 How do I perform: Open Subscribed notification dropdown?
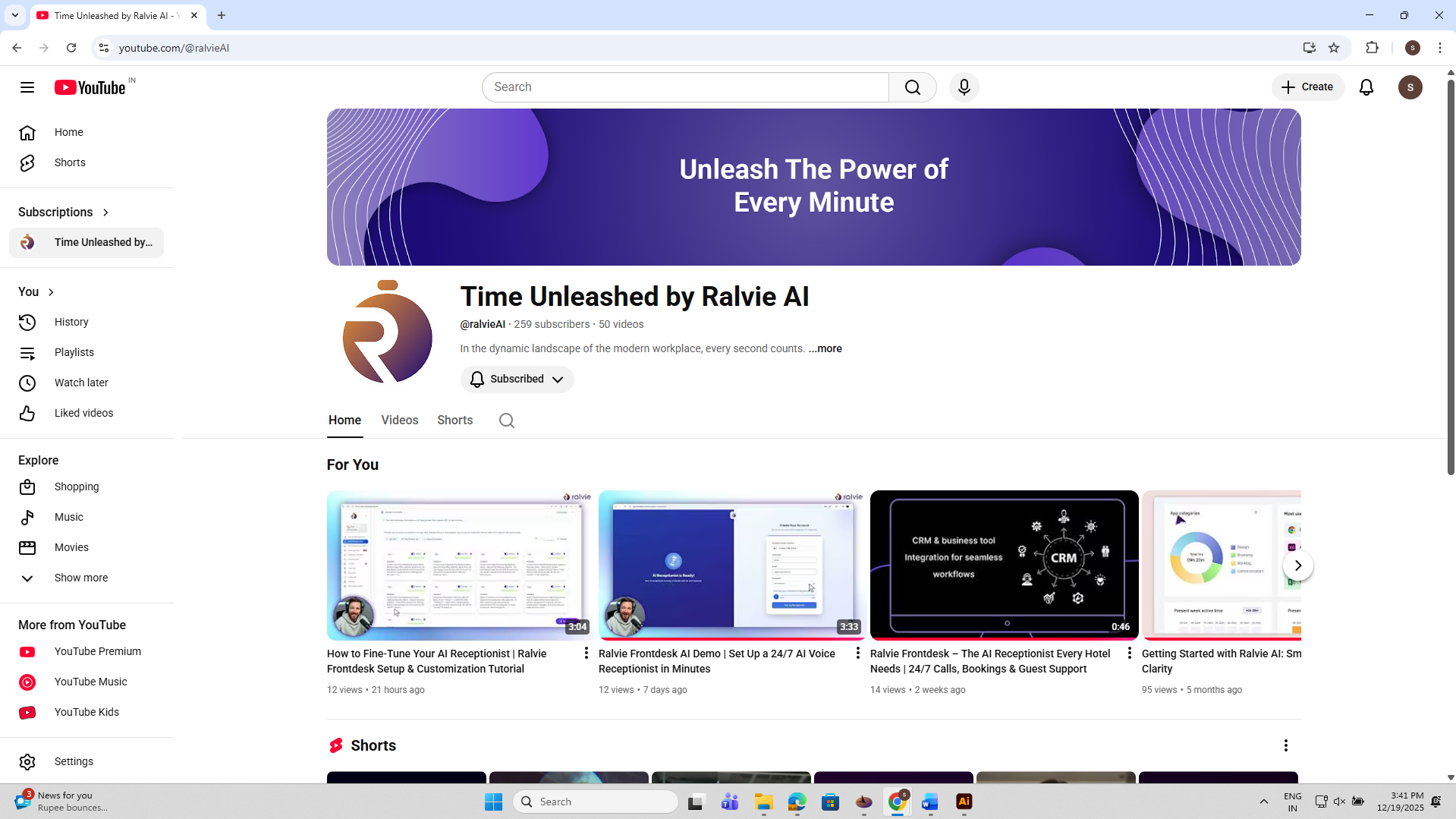coord(517,380)
